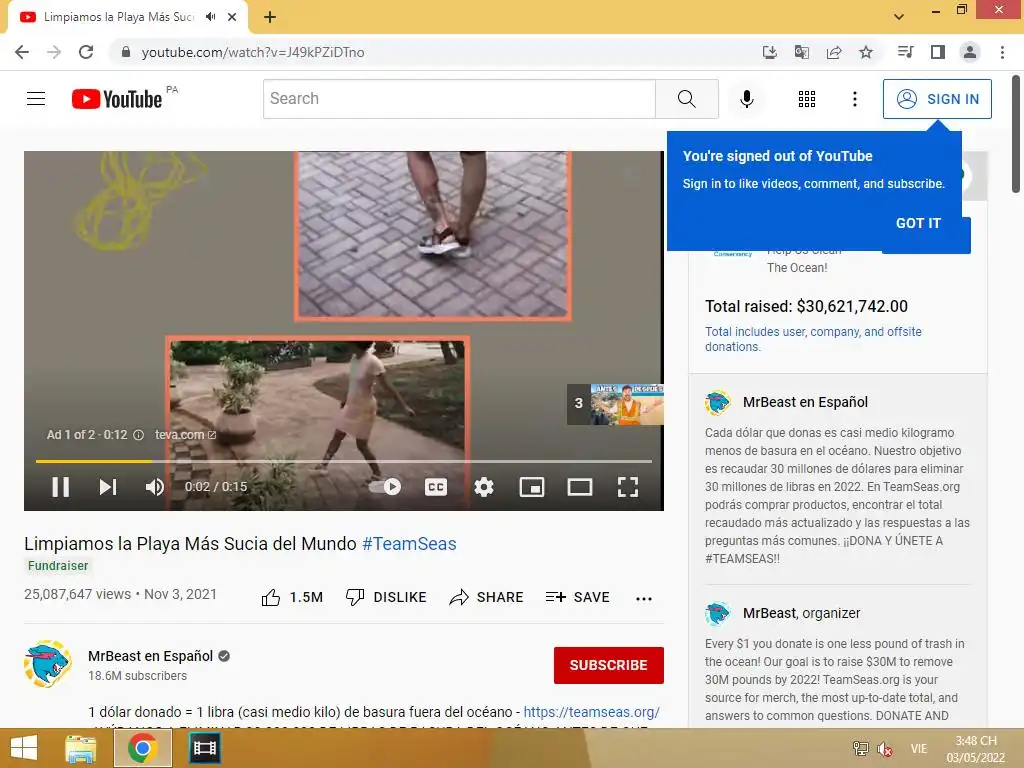
Task: Click the muted volume tray icon
Action: pyautogui.click(x=885, y=749)
